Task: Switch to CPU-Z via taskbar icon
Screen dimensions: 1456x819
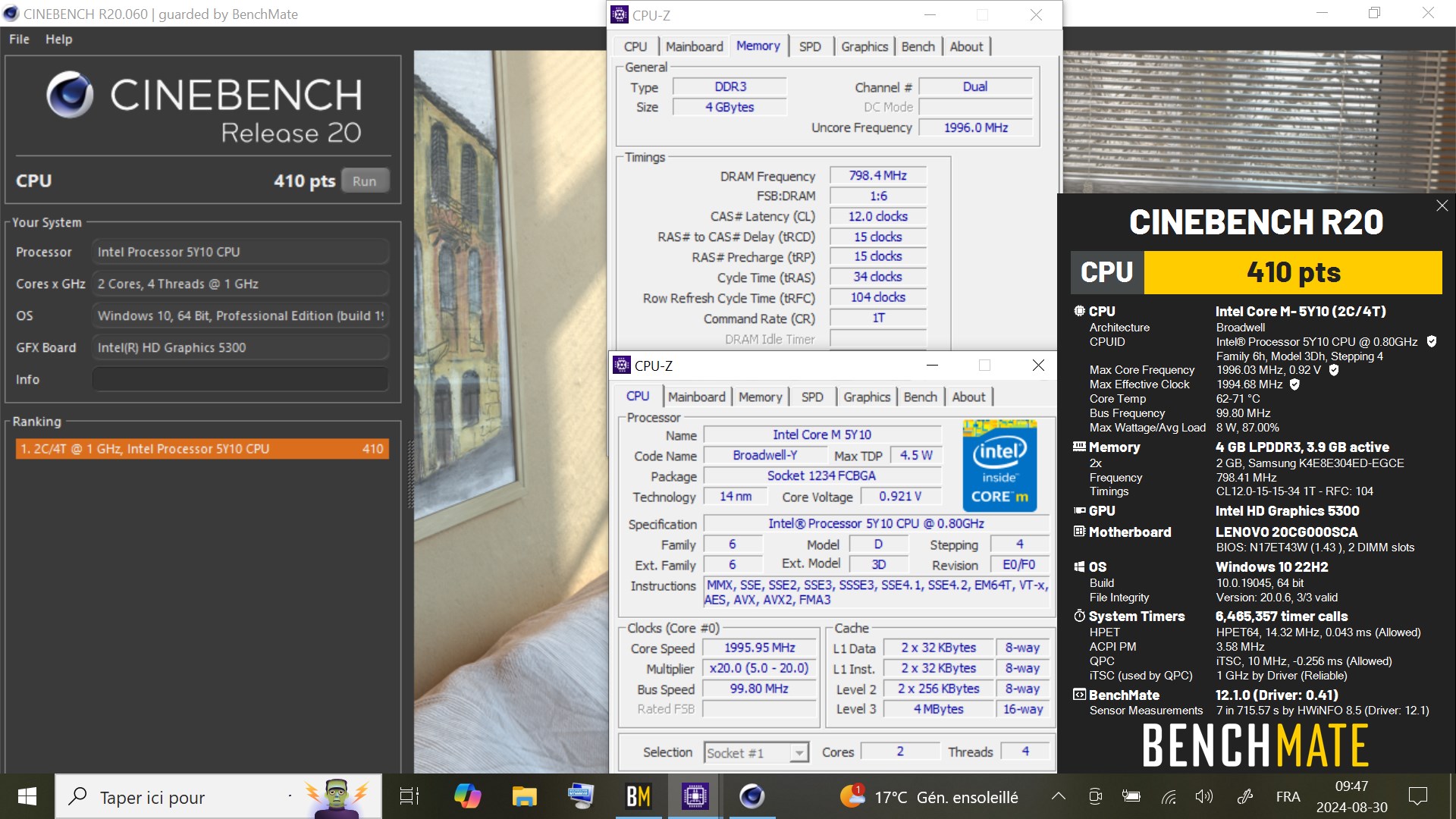Action: pos(695,796)
